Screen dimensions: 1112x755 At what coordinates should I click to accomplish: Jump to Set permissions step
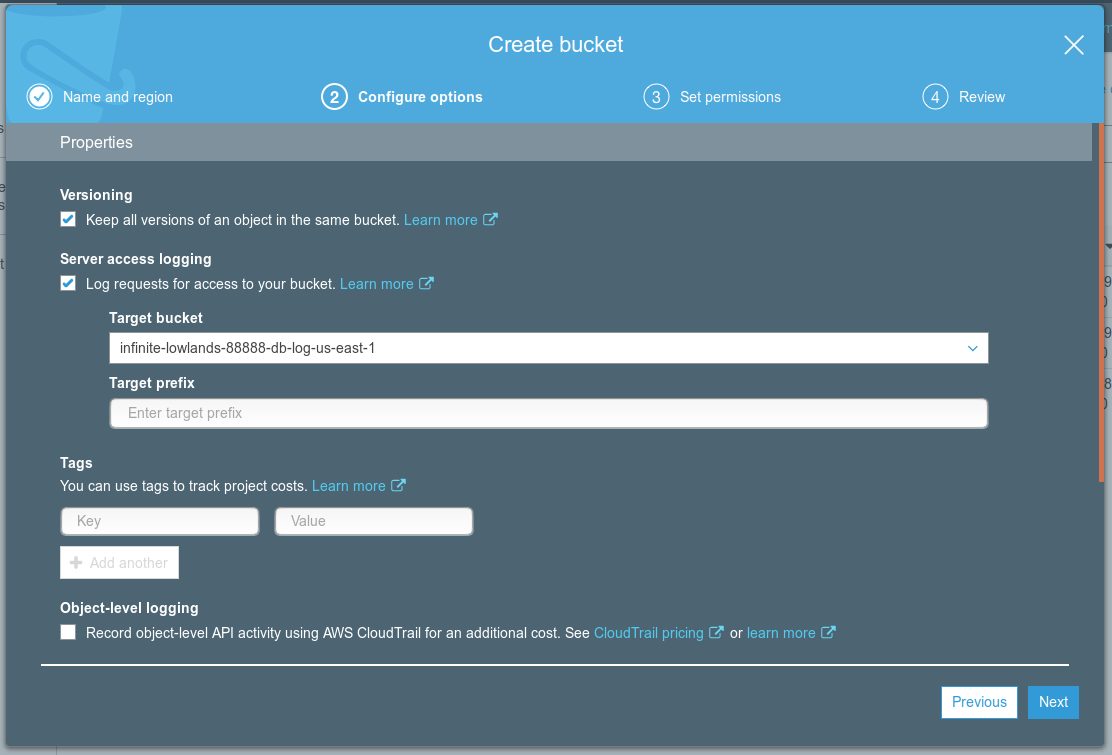[x=730, y=97]
